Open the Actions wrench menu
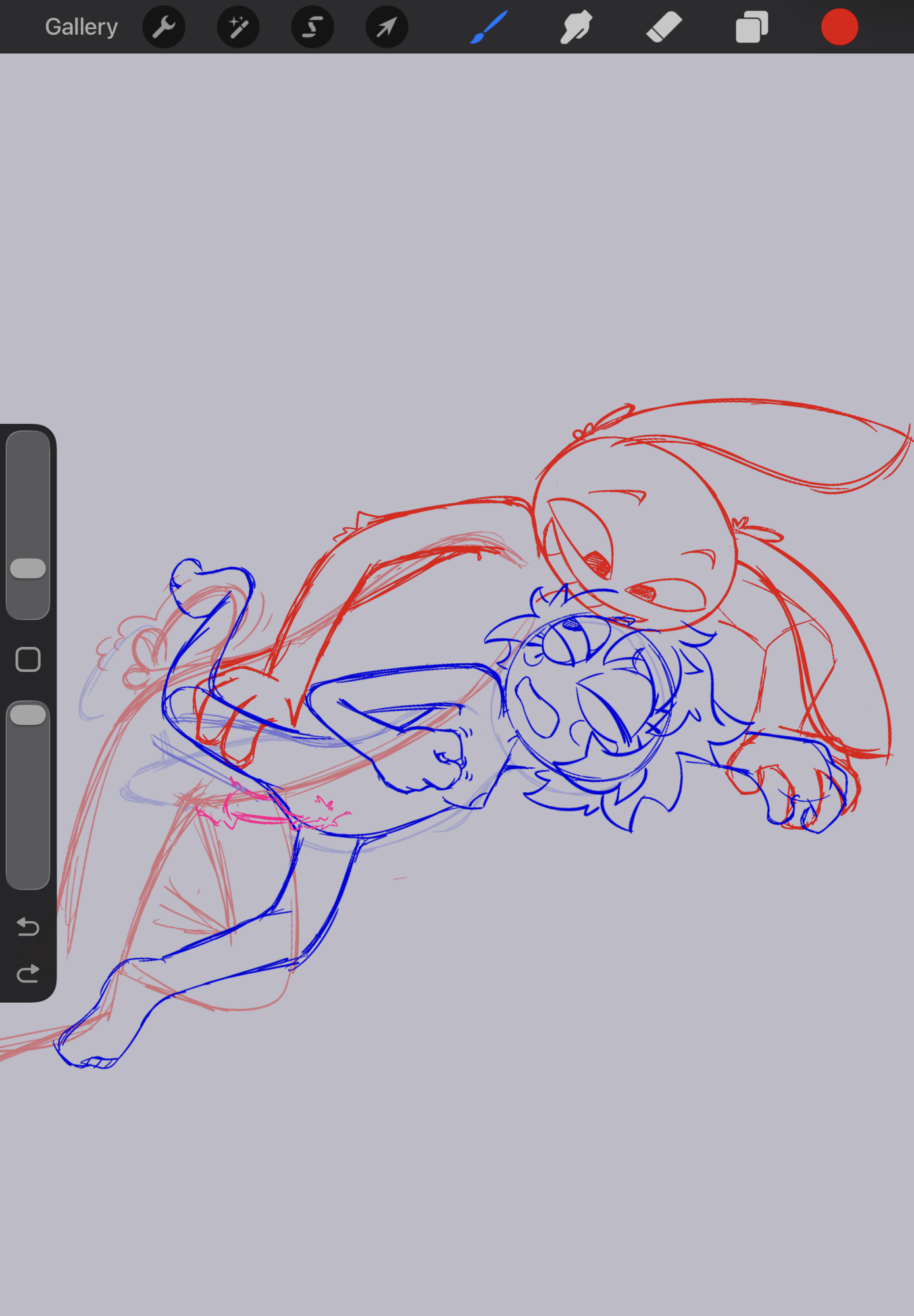This screenshot has height=1316, width=914. 164,27
